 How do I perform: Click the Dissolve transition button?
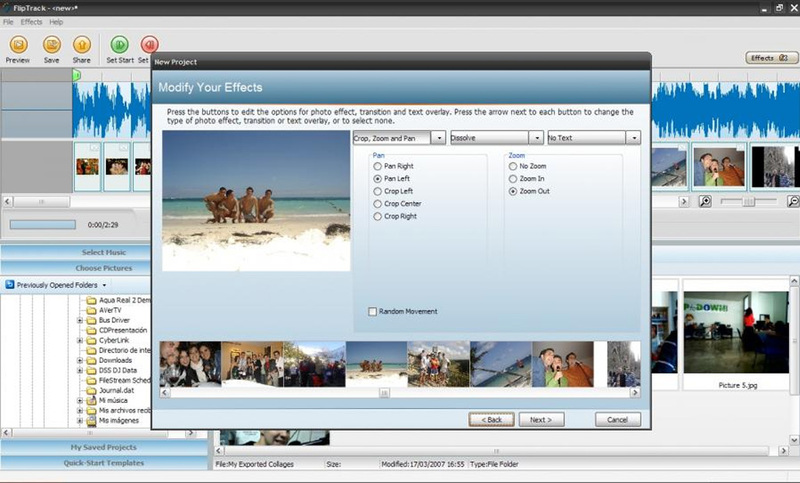tap(489, 138)
